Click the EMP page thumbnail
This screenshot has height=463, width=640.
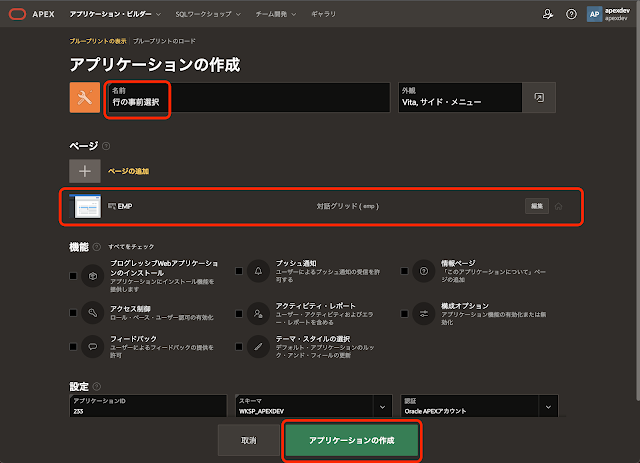pos(85,206)
